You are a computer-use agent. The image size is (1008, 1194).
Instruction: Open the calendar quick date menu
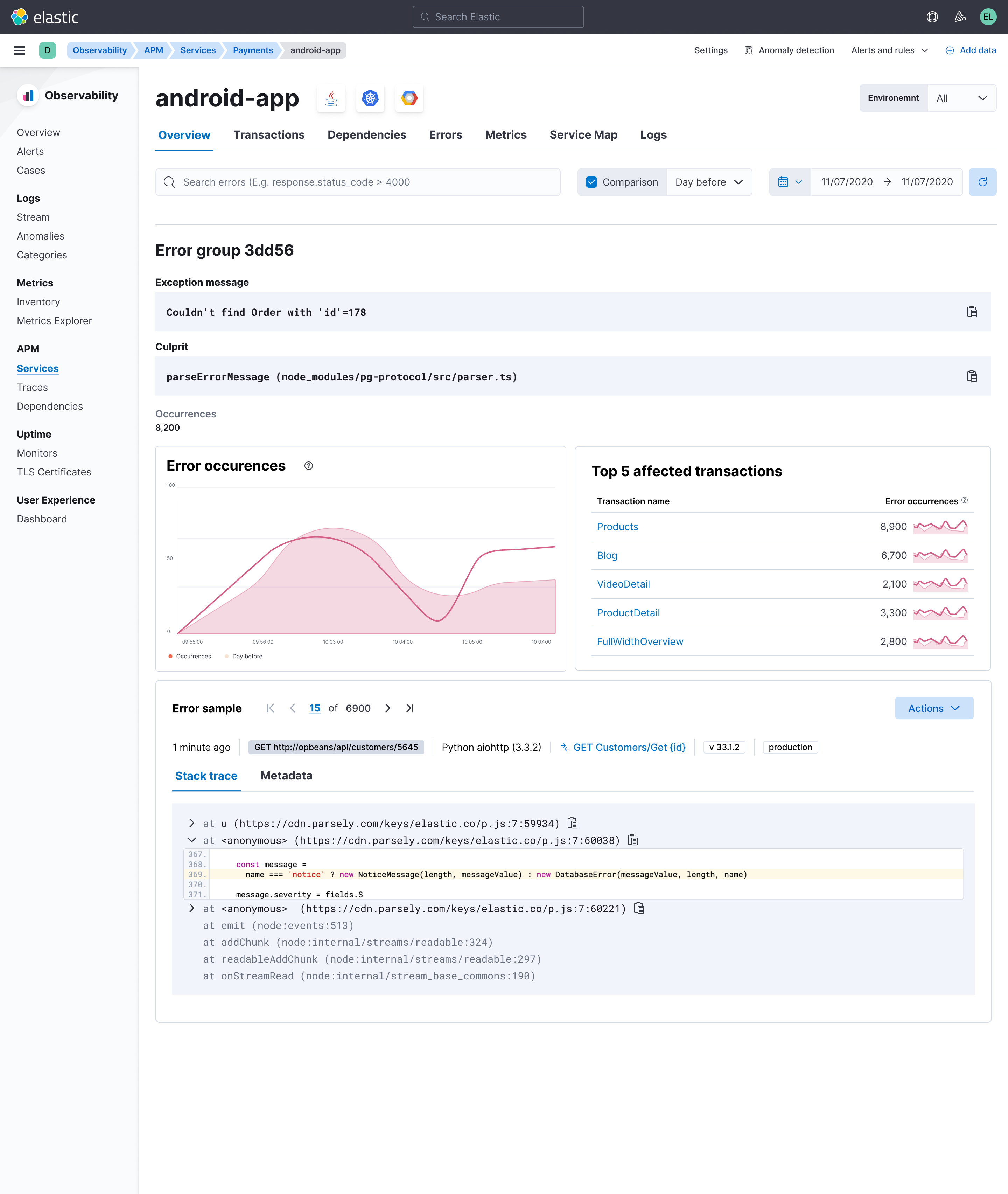pos(790,182)
